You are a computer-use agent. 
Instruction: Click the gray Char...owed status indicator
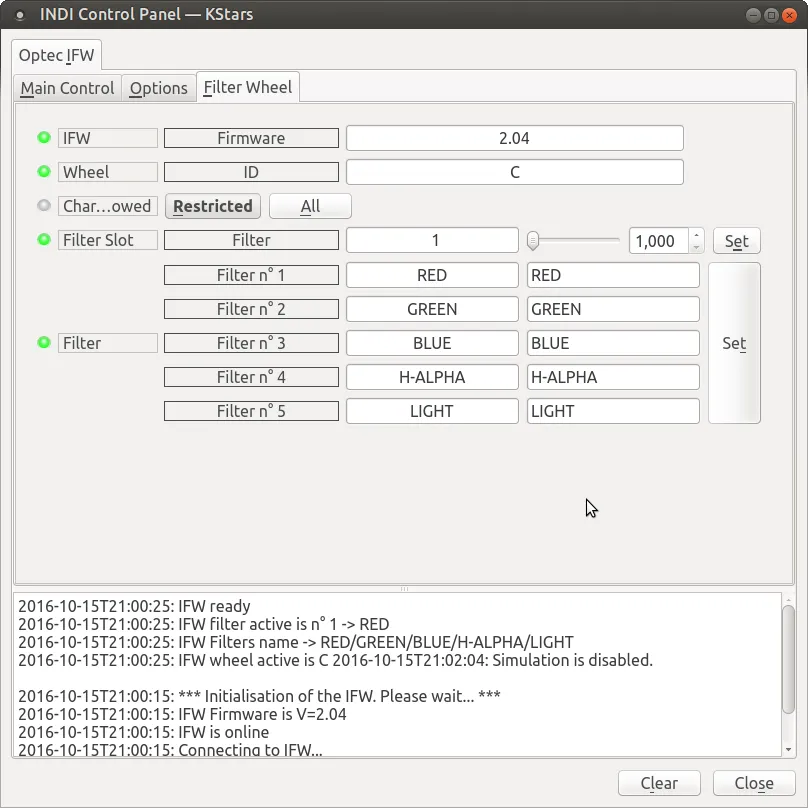click(x=44, y=206)
